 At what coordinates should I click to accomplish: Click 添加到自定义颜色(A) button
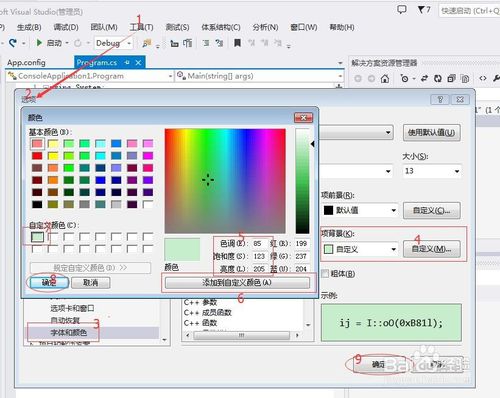click(237, 283)
